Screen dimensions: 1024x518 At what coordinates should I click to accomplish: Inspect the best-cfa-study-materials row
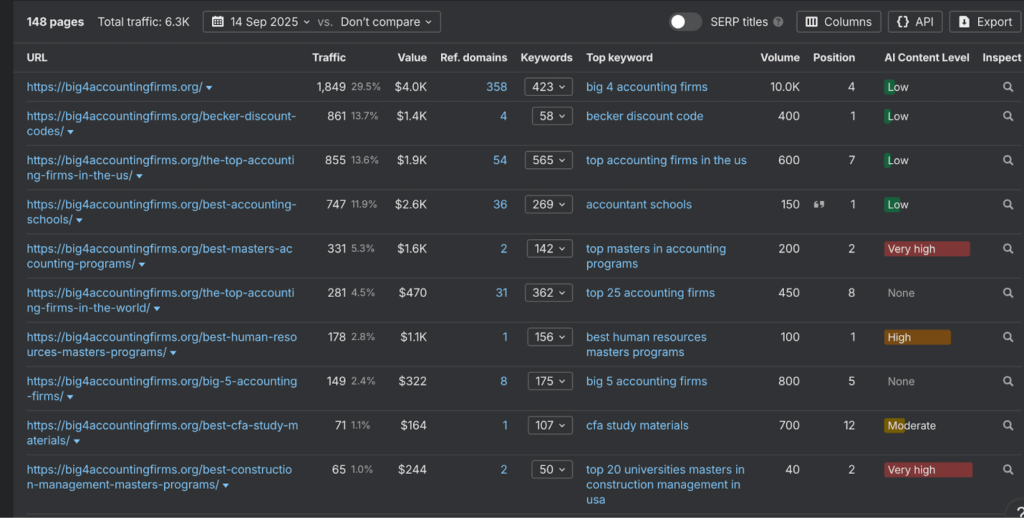point(1008,425)
